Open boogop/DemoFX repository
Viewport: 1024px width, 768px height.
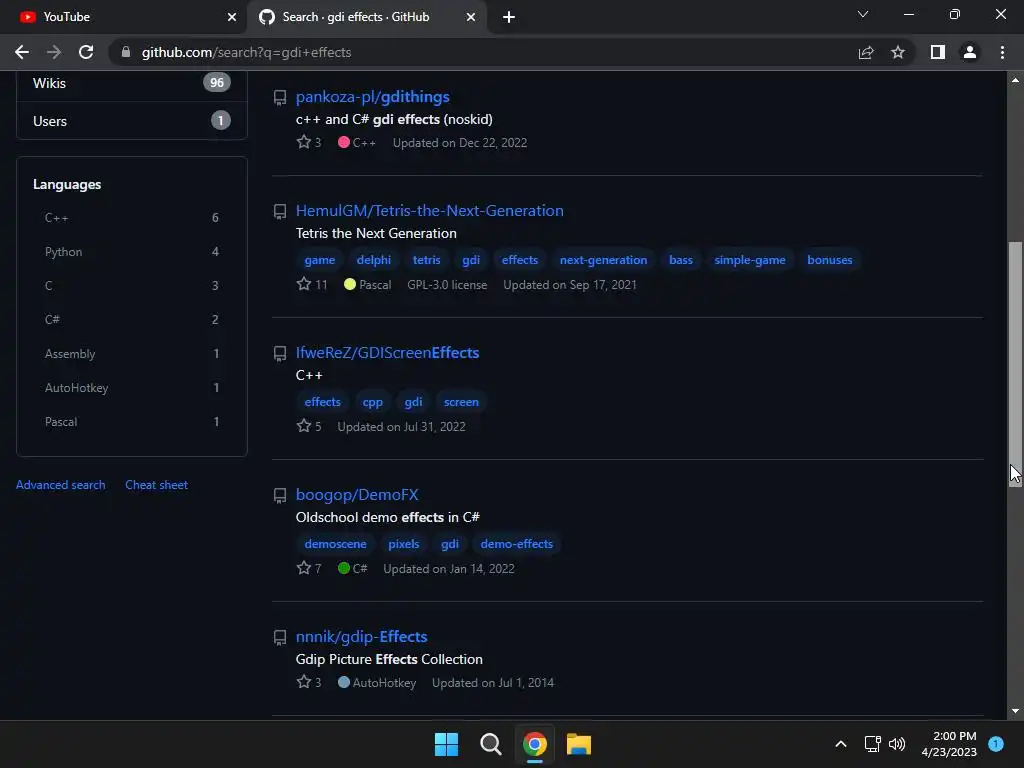[x=357, y=494]
